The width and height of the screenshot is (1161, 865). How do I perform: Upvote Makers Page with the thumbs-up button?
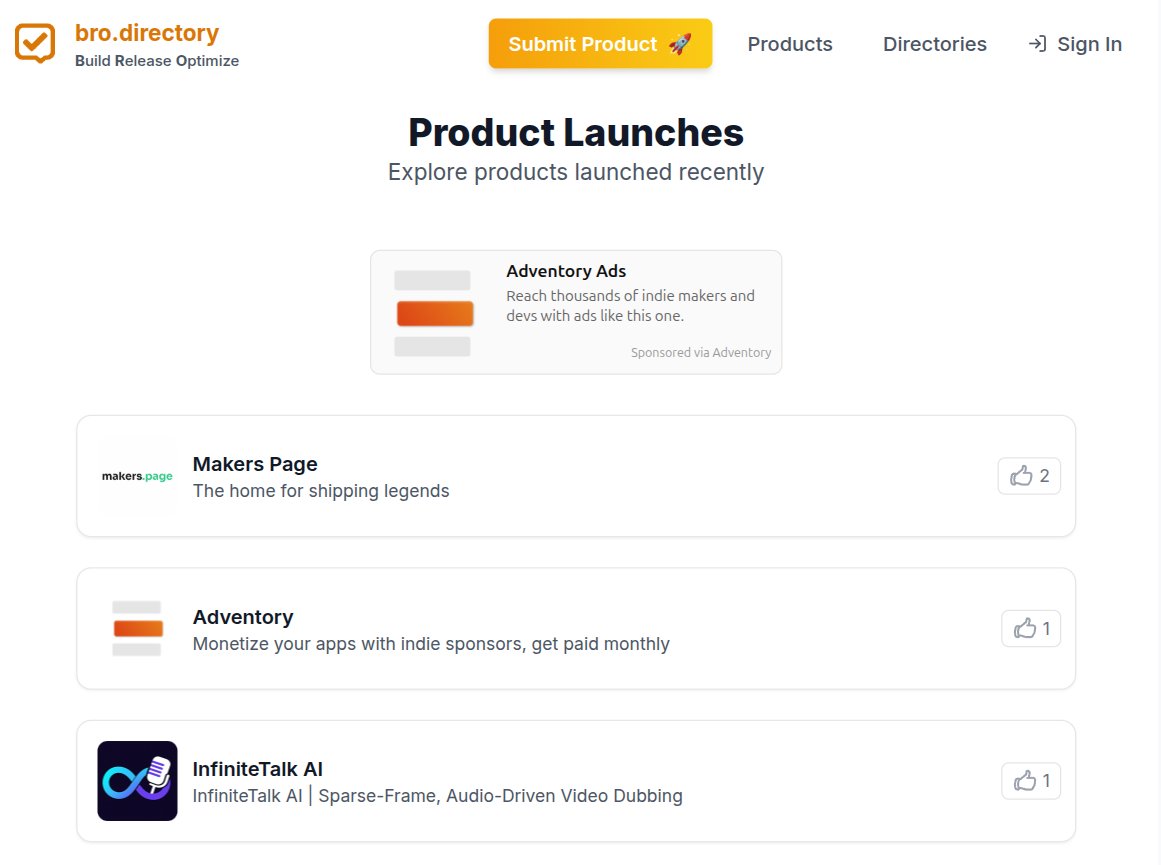pyautogui.click(x=1028, y=475)
